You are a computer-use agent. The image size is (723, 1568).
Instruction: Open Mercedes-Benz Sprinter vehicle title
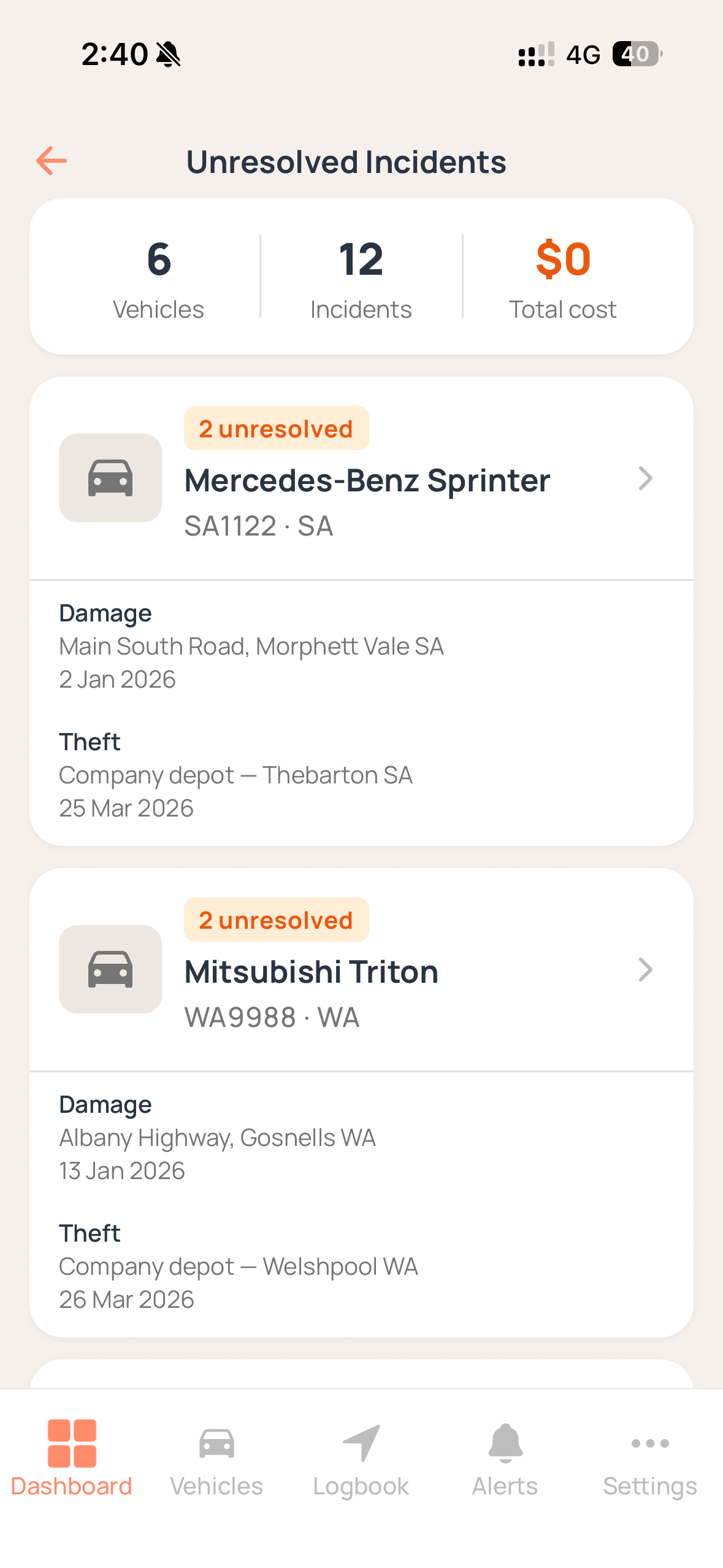[x=367, y=480]
